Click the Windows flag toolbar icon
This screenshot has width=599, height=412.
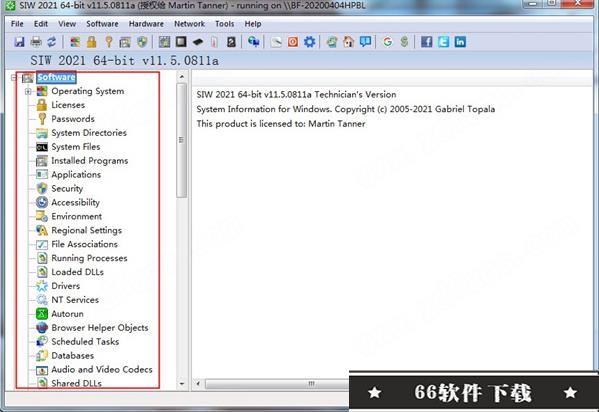pyautogui.click(x=75, y=42)
